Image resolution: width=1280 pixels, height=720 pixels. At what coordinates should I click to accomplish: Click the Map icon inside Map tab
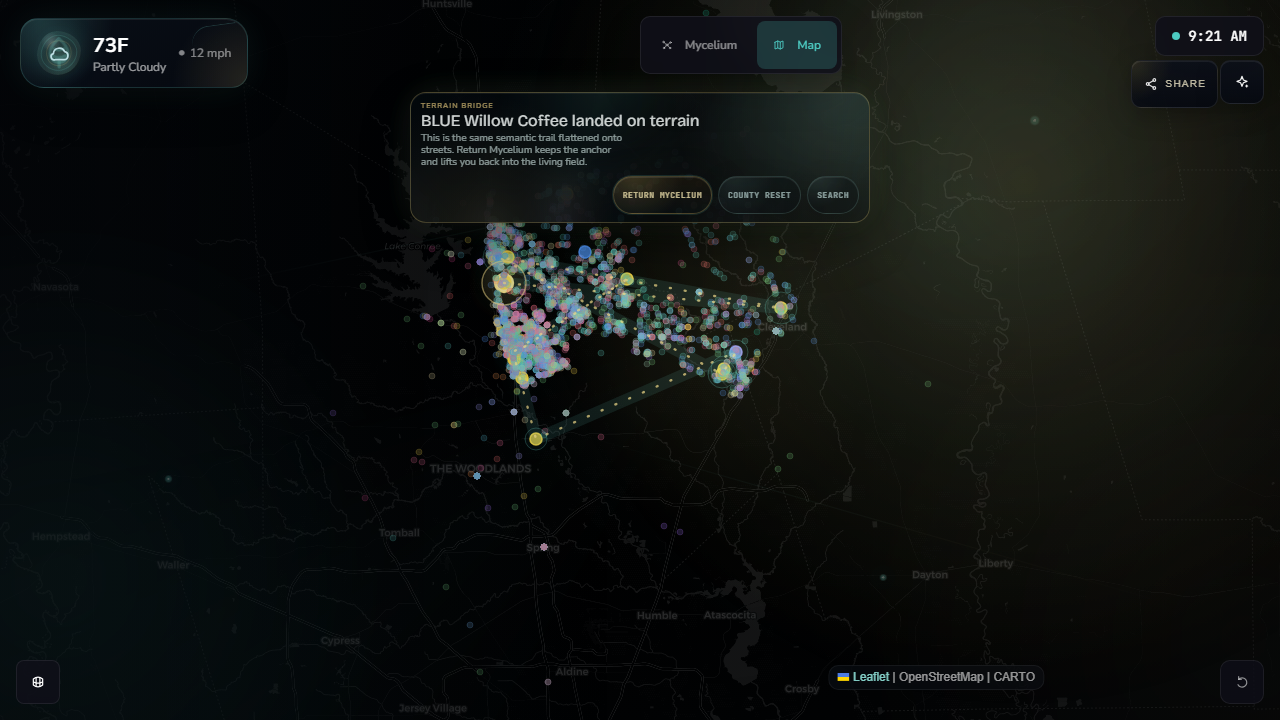tap(779, 45)
